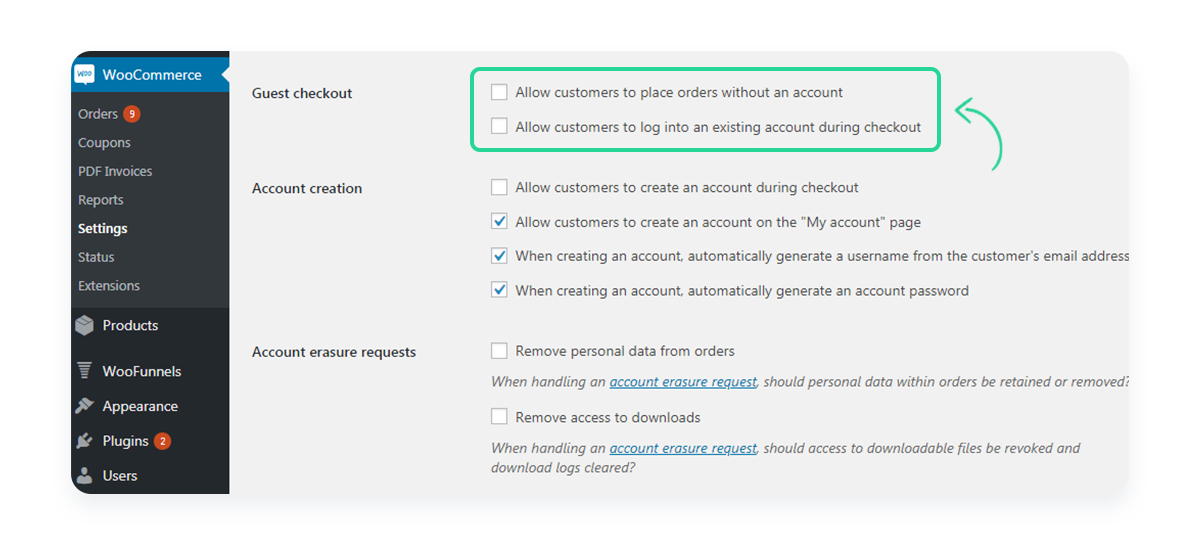Click the Plugins update badge showing 2
The width and height of the screenshot is (1200, 550).
[162, 441]
